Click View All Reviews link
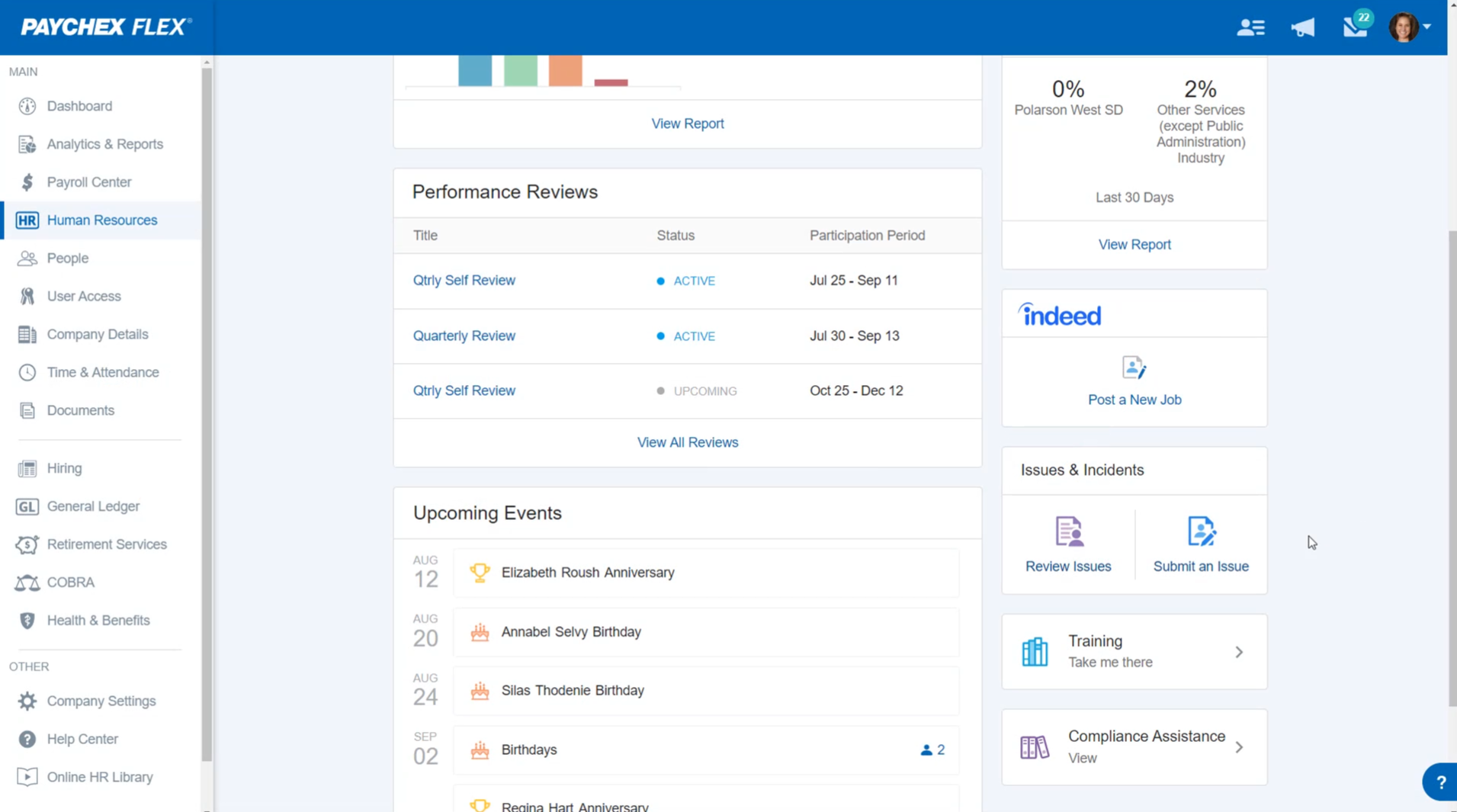This screenshot has width=1457, height=812. pyautogui.click(x=687, y=442)
